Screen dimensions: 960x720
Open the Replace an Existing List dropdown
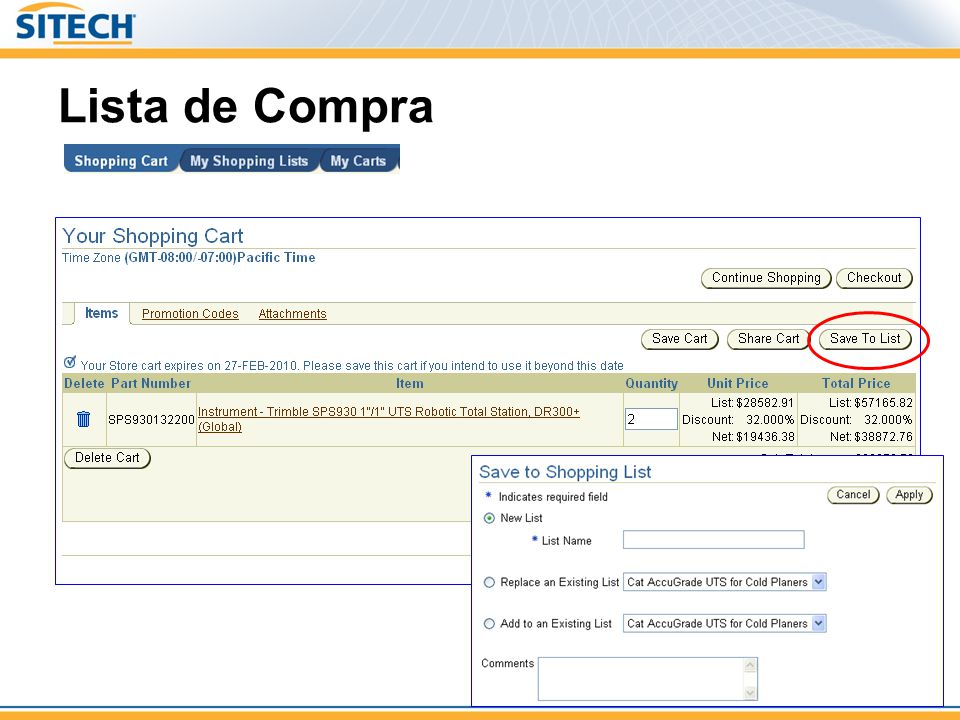(819, 582)
